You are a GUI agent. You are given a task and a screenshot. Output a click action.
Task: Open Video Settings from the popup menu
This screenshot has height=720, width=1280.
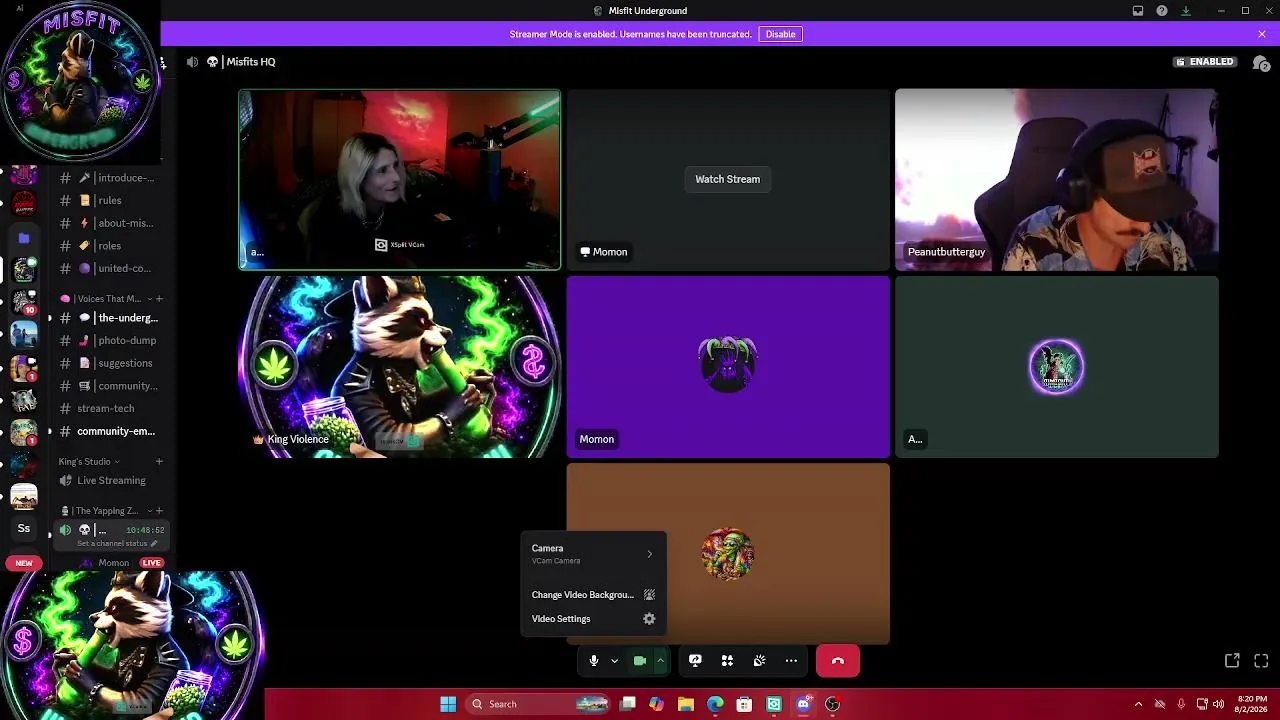click(593, 619)
